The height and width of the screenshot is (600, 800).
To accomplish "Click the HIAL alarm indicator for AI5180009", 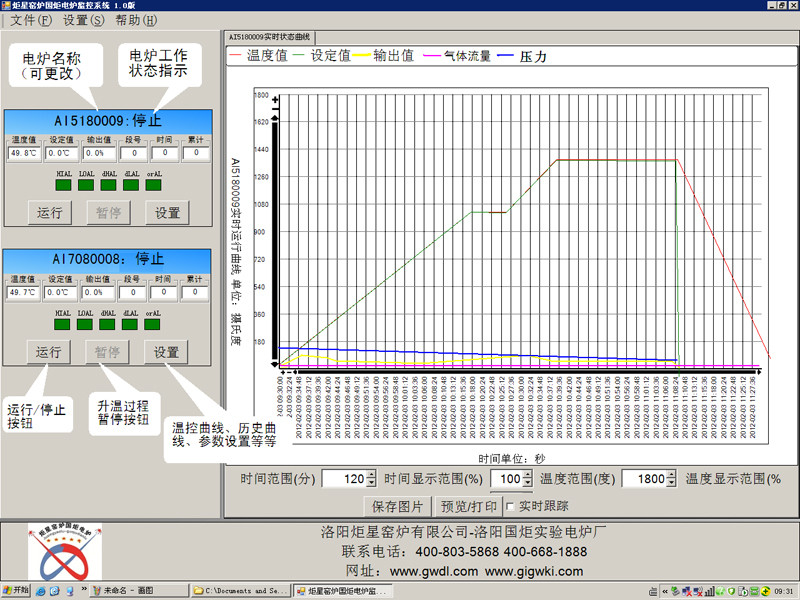I will point(63,183).
